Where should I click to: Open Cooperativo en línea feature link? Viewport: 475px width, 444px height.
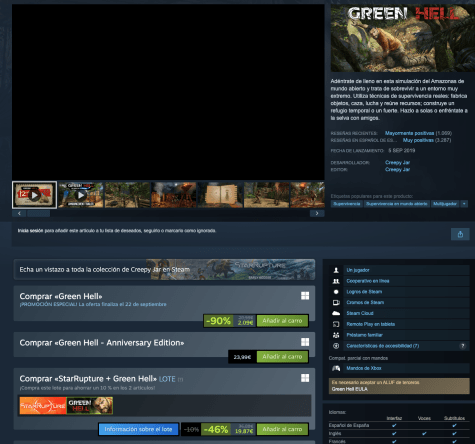[368, 281]
